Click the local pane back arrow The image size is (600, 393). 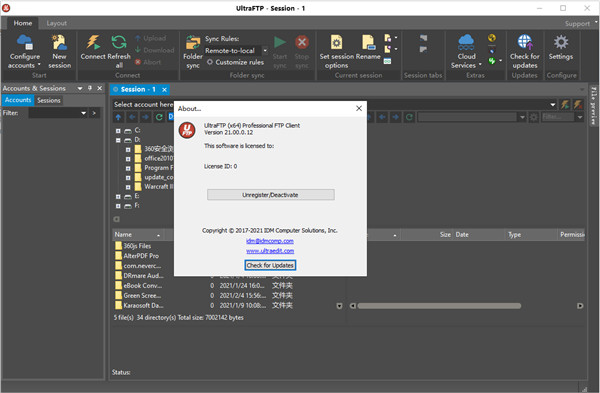click(x=132, y=117)
